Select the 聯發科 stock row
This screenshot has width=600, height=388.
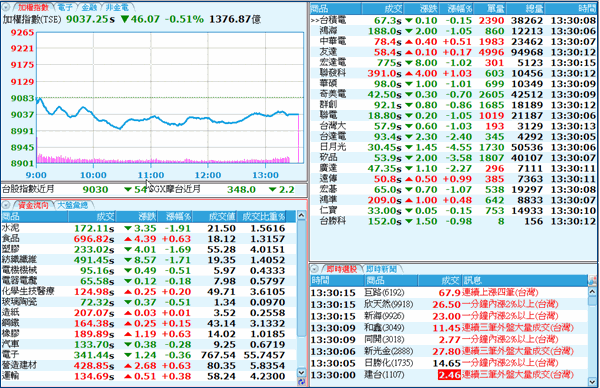(453, 73)
